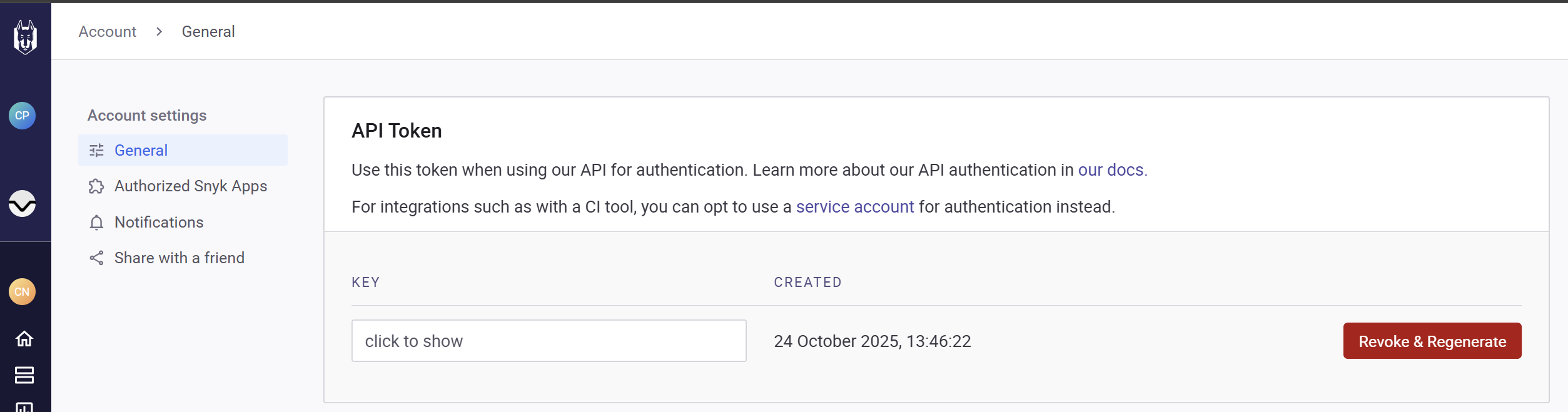1568x412 pixels.
Task: Open the 'service account' link
Action: point(855,207)
